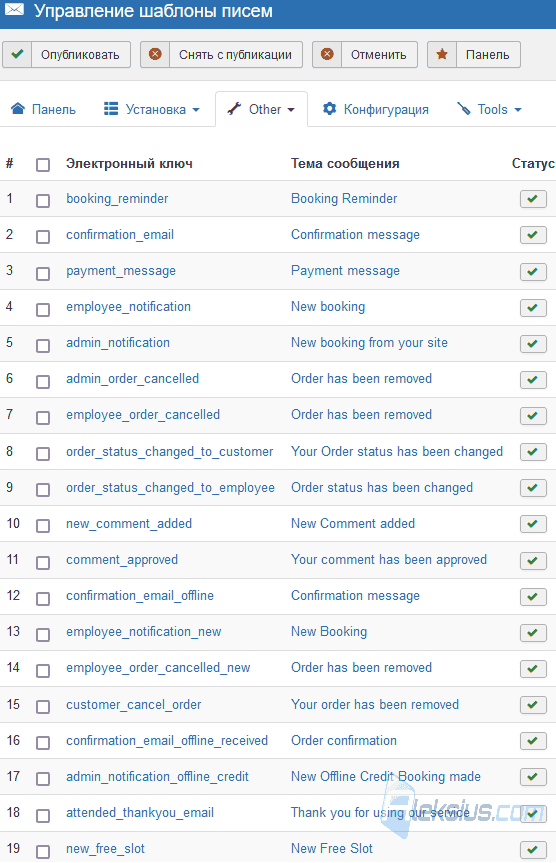Select all rows with the header checkbox
556x863 pixels.
click(x=43, y=165)
